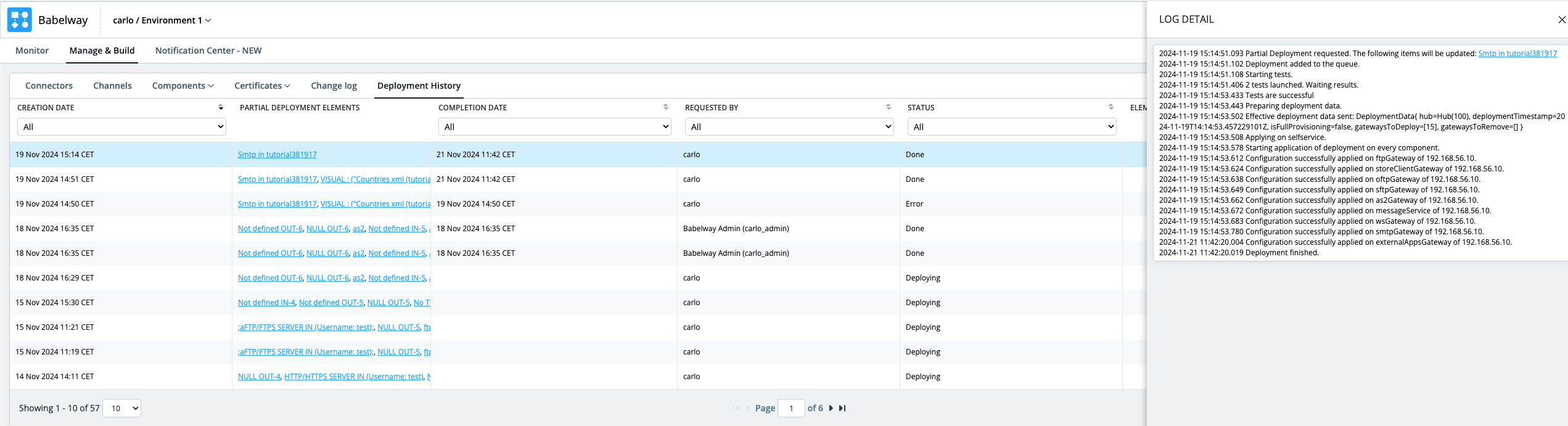
Task: Open NULL OUT-4 link in last row
Action: [259, 377]
